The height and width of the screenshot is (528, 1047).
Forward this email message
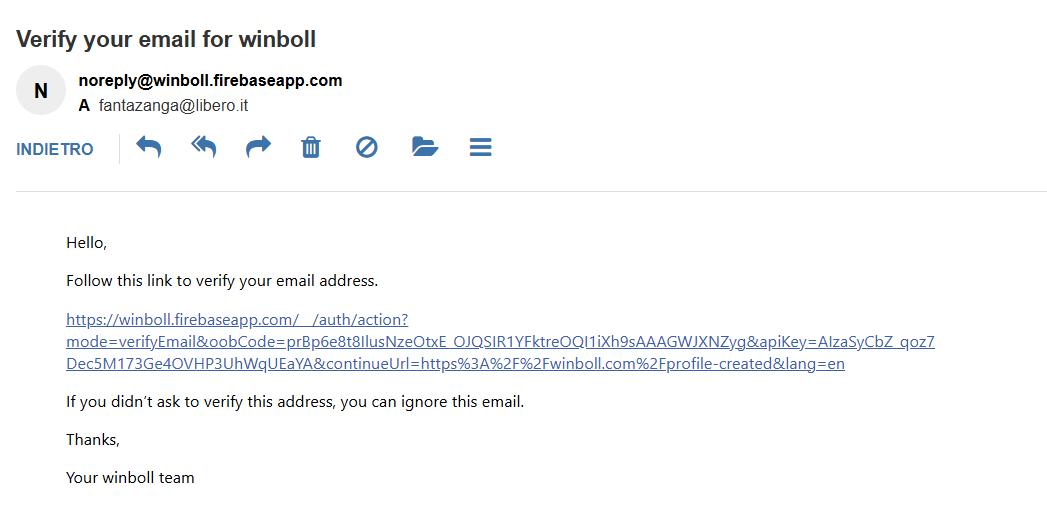point(258,148)
